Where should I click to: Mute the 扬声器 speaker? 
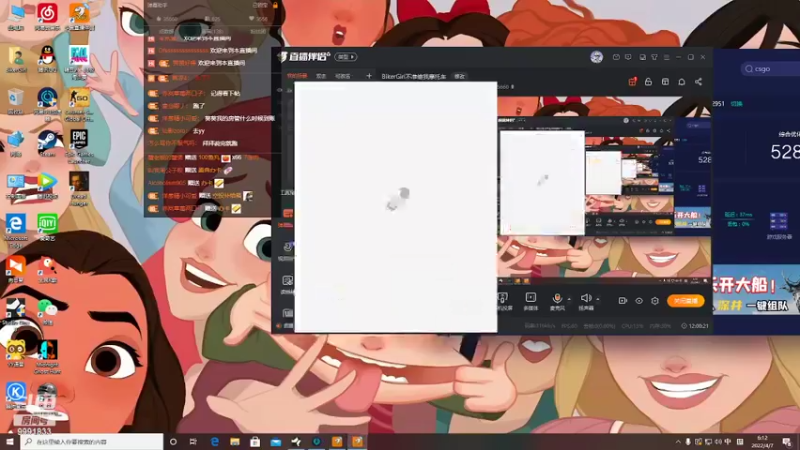pos(586,301)
